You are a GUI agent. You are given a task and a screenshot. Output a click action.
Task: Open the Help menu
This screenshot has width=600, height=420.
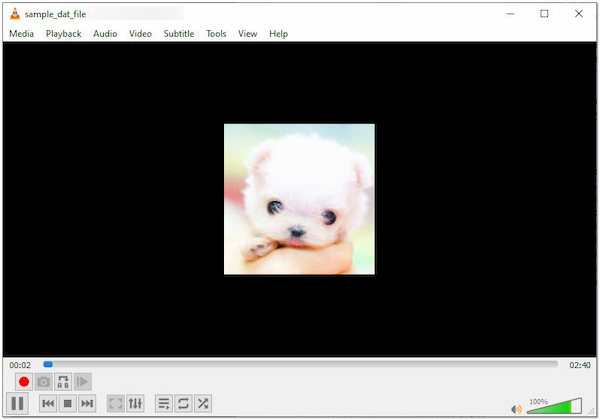pyautogui.click(x=279, y=34)
